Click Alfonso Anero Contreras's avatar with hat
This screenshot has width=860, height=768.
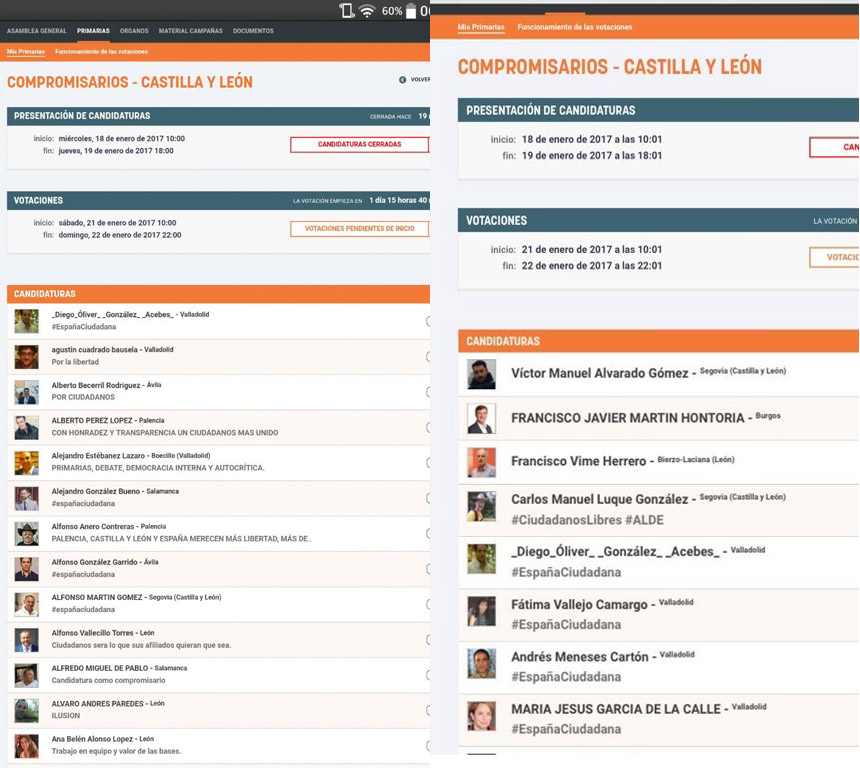click(26, 533)
